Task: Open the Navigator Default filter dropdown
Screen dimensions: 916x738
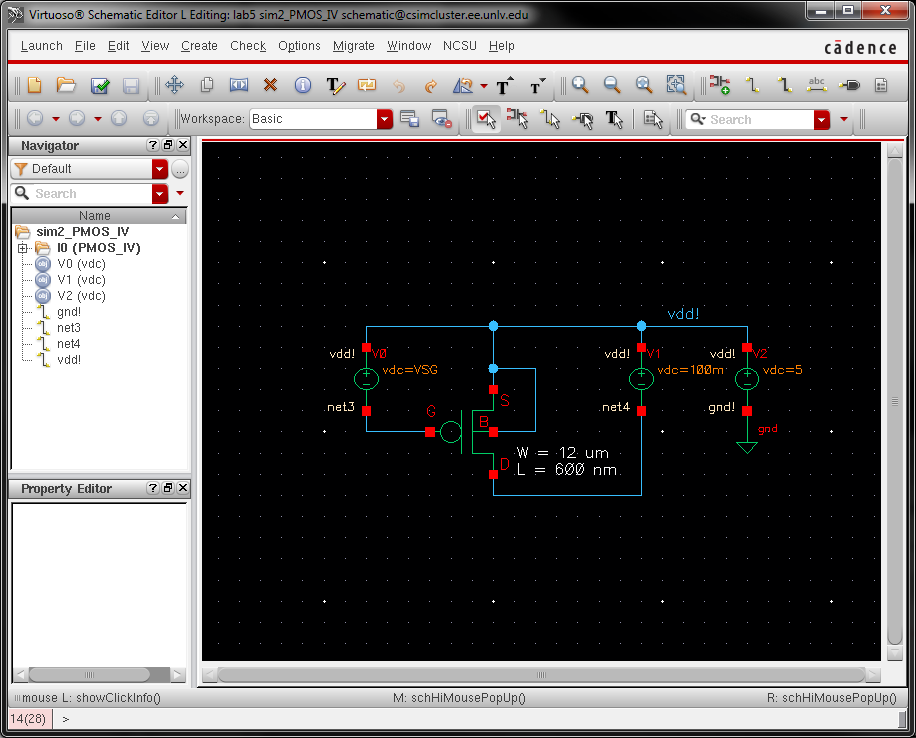Action: 159,169
